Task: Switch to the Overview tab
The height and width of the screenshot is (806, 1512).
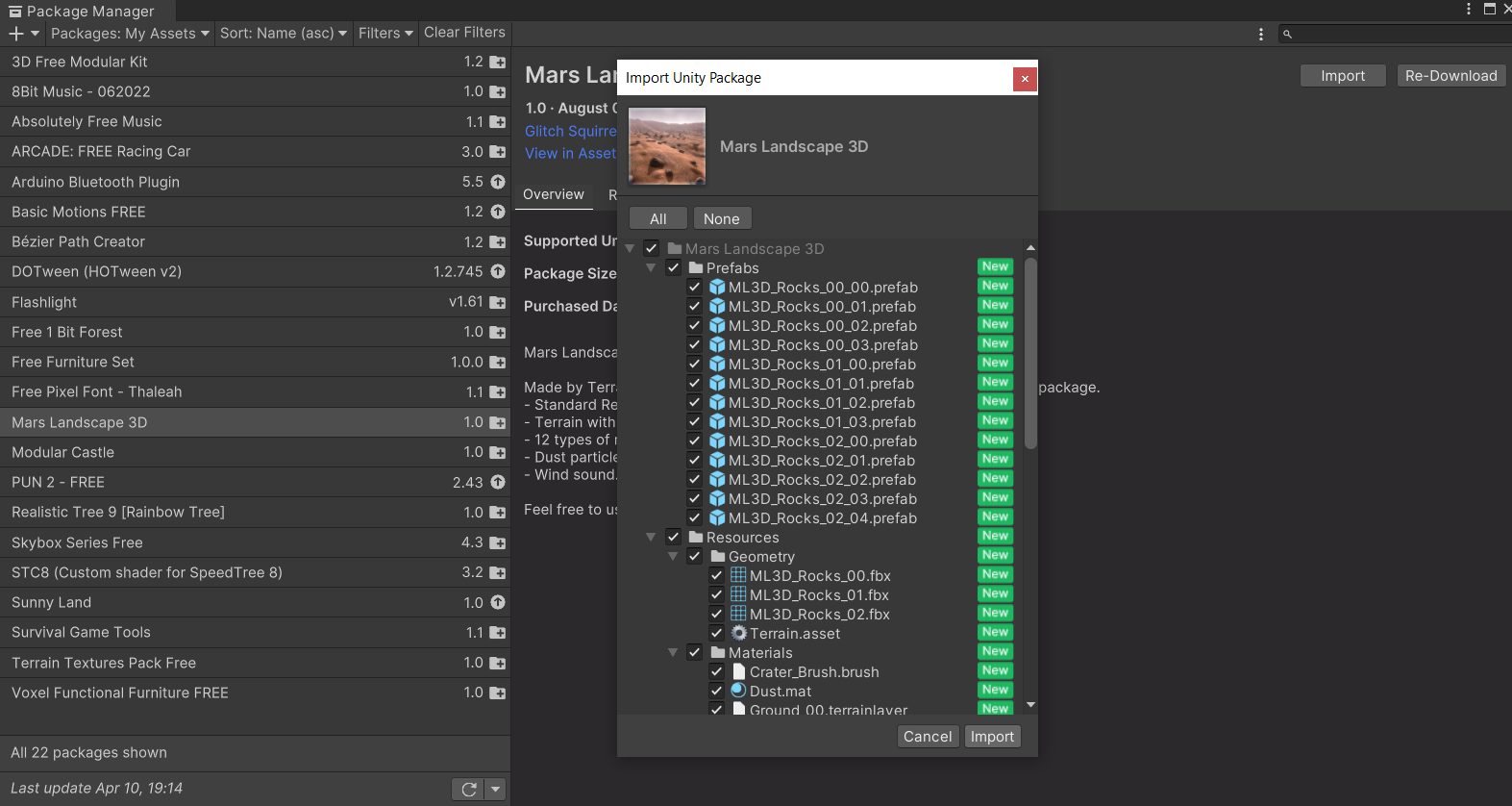Action: click(554, 194)
